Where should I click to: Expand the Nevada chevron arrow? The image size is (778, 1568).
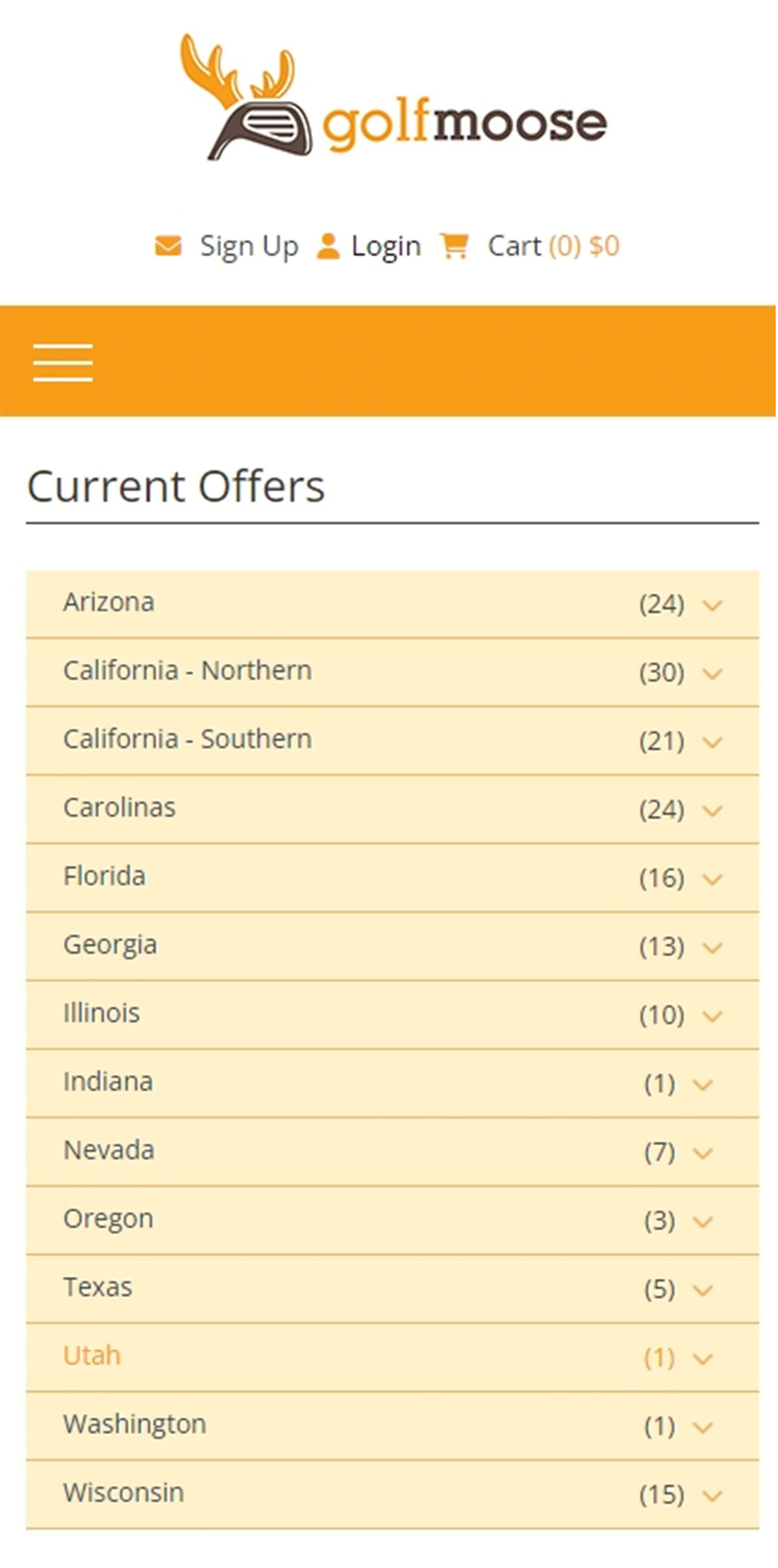702,1153
